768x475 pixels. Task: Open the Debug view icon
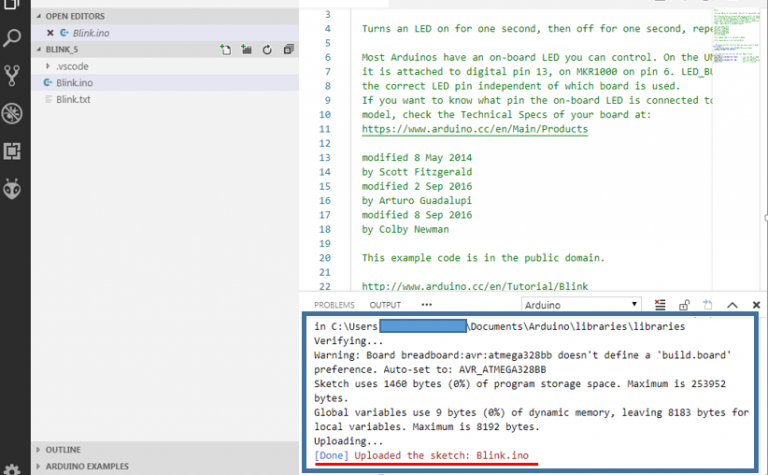tap(13, 113)
